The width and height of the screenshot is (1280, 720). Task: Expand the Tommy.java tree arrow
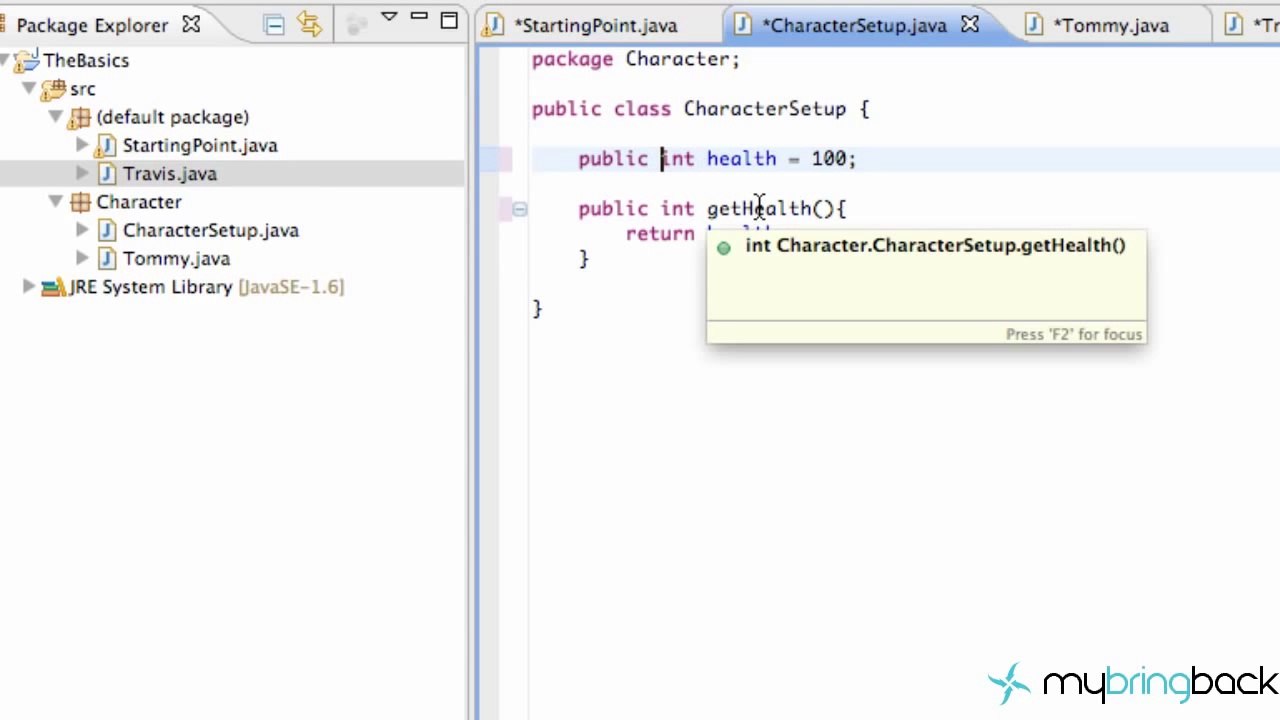pyautogui.click(x=82, y=258)
